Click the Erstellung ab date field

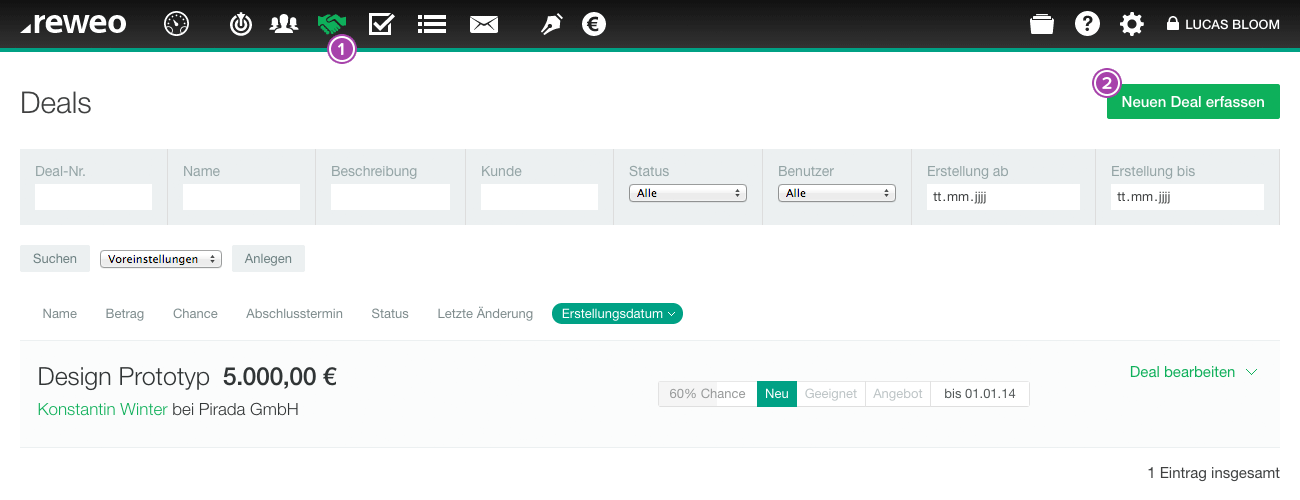coord(1003,197)
